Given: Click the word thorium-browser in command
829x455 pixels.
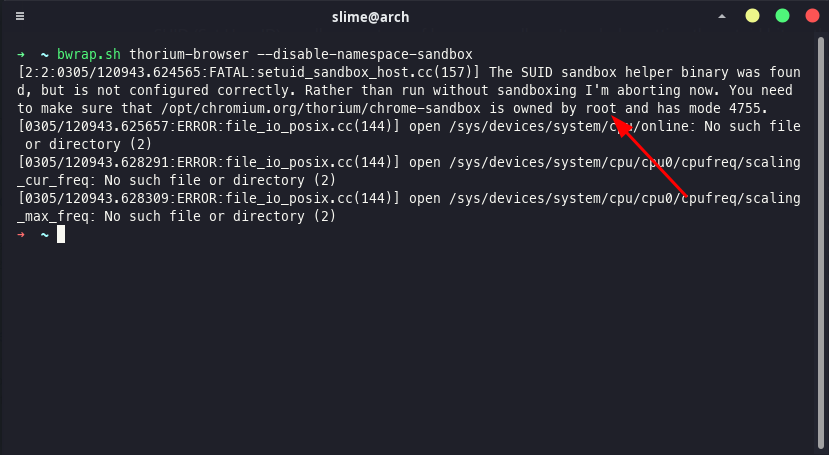Looking at the screenshot, I should [x=189, y=54].
